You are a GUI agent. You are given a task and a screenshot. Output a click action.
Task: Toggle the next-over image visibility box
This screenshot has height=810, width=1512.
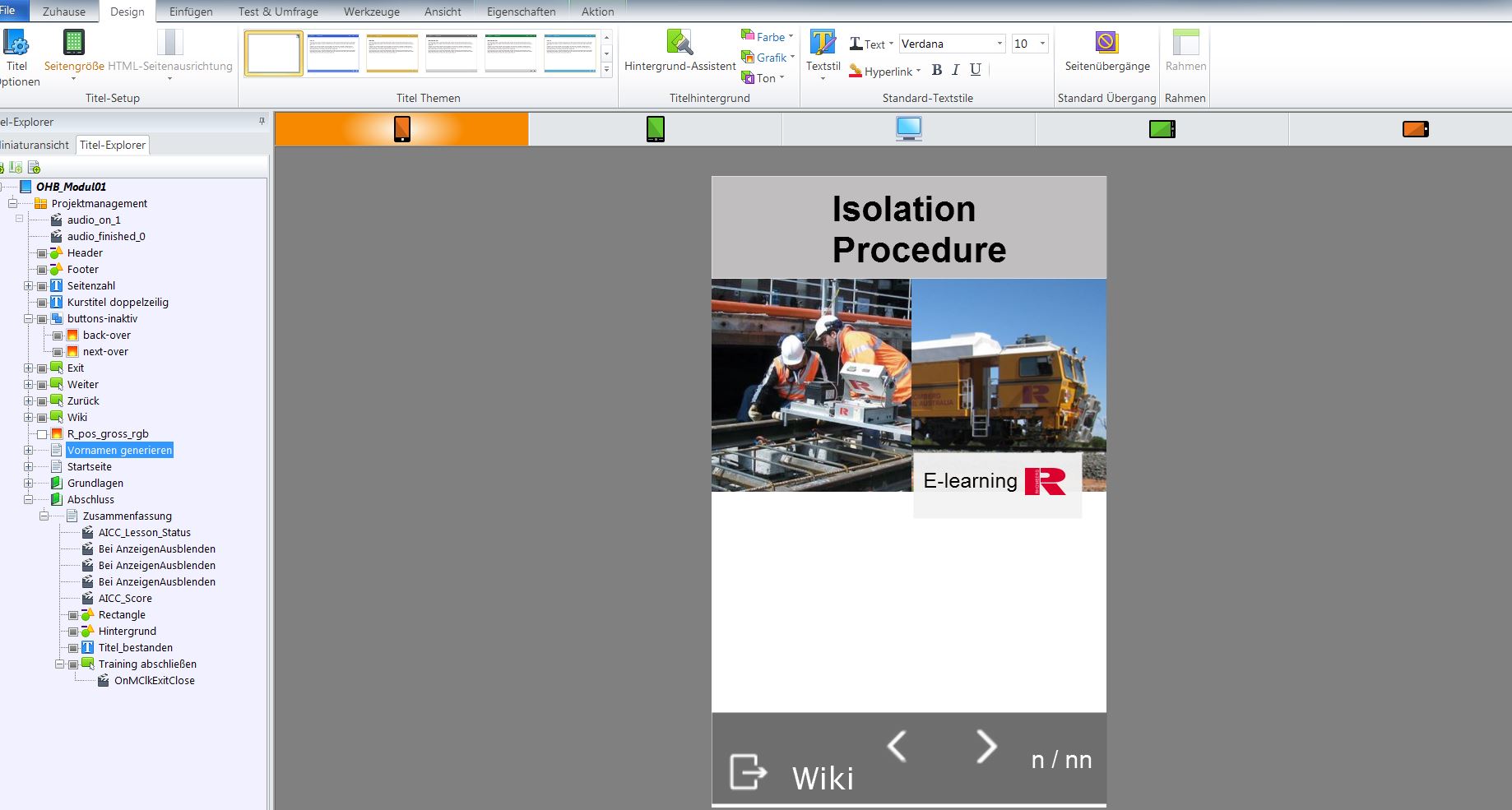tap(58, 352)
